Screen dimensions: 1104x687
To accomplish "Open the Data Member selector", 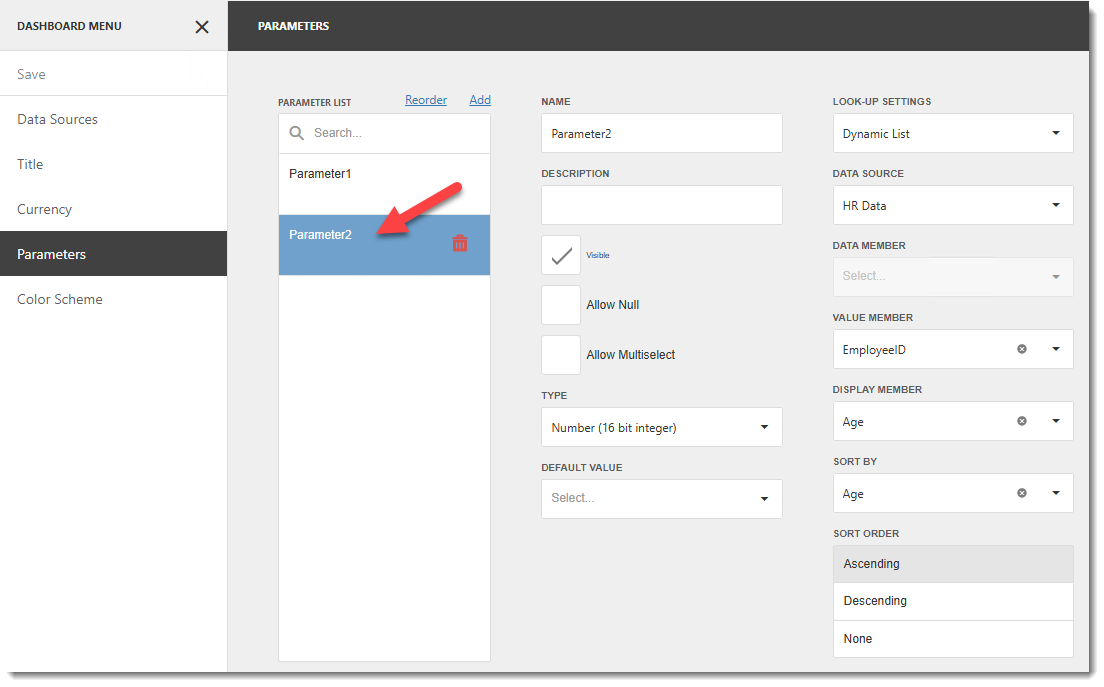I will (x=1055, y=277).
